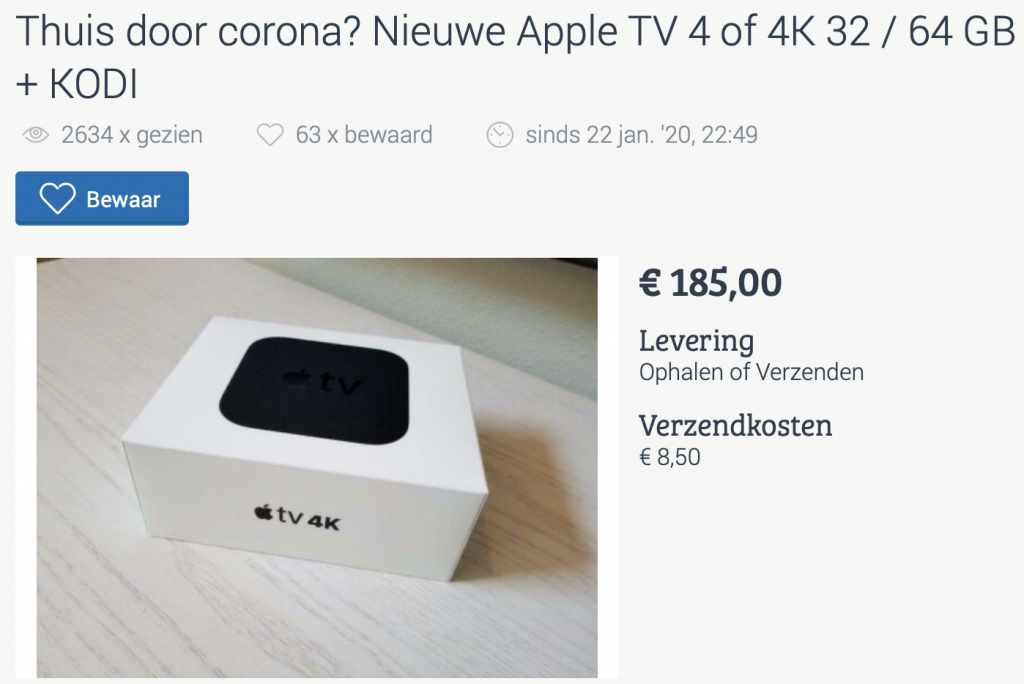The height and width of the screenshot is (684, 1024).
Task: Click the heart saved-count icon
Action: [270, 135]
